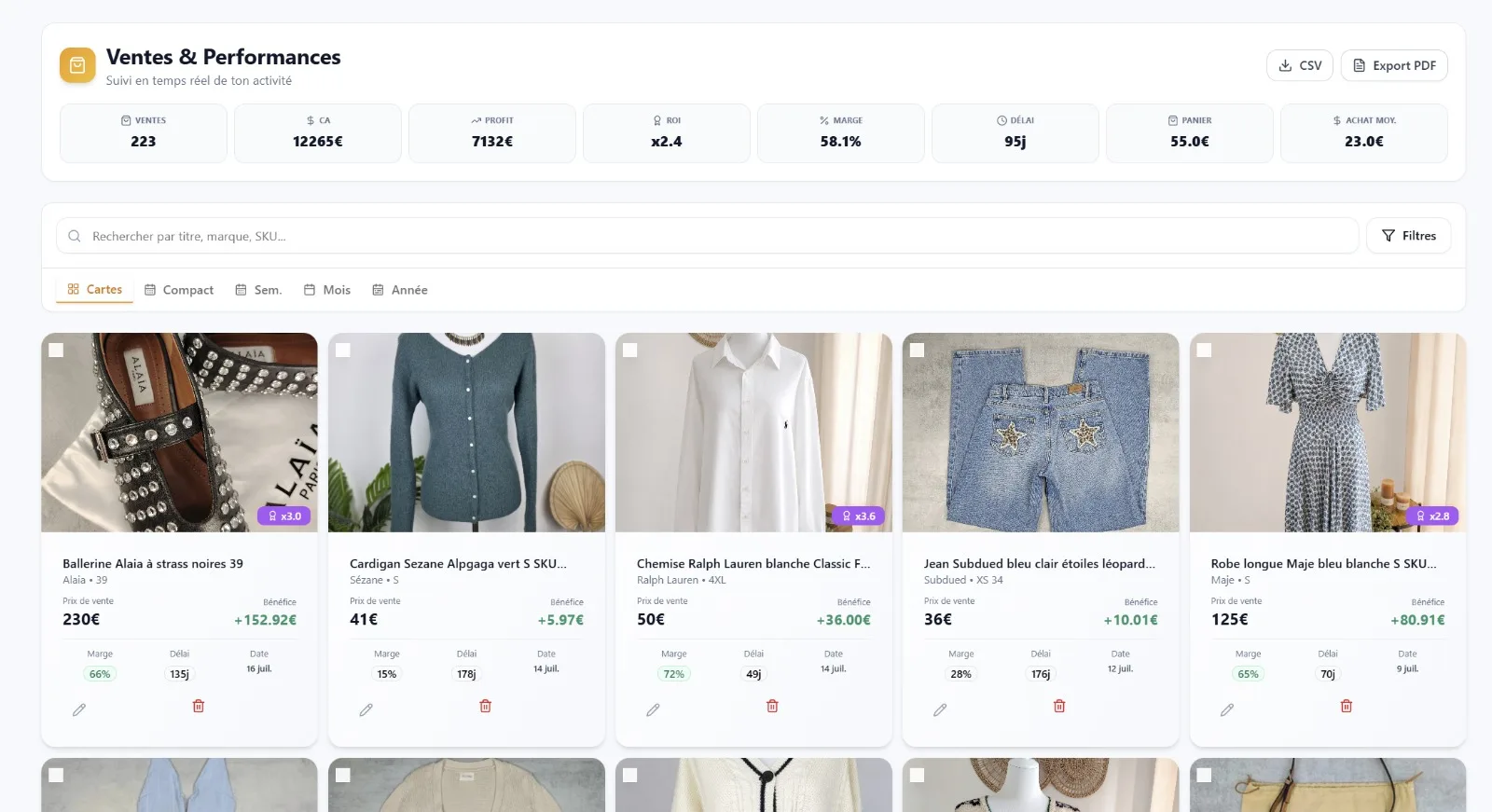Remove the Chemise Ralph Lauren sale
The height and width of the screenshot is (812, 1492).
[773, 706]
